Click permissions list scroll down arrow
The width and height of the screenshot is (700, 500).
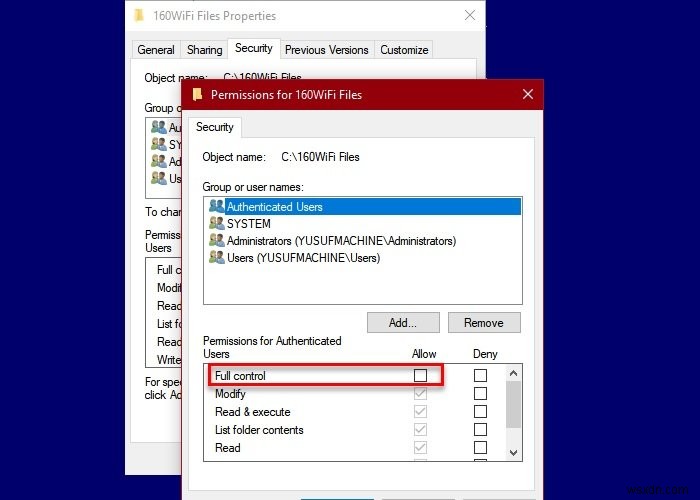513,453
